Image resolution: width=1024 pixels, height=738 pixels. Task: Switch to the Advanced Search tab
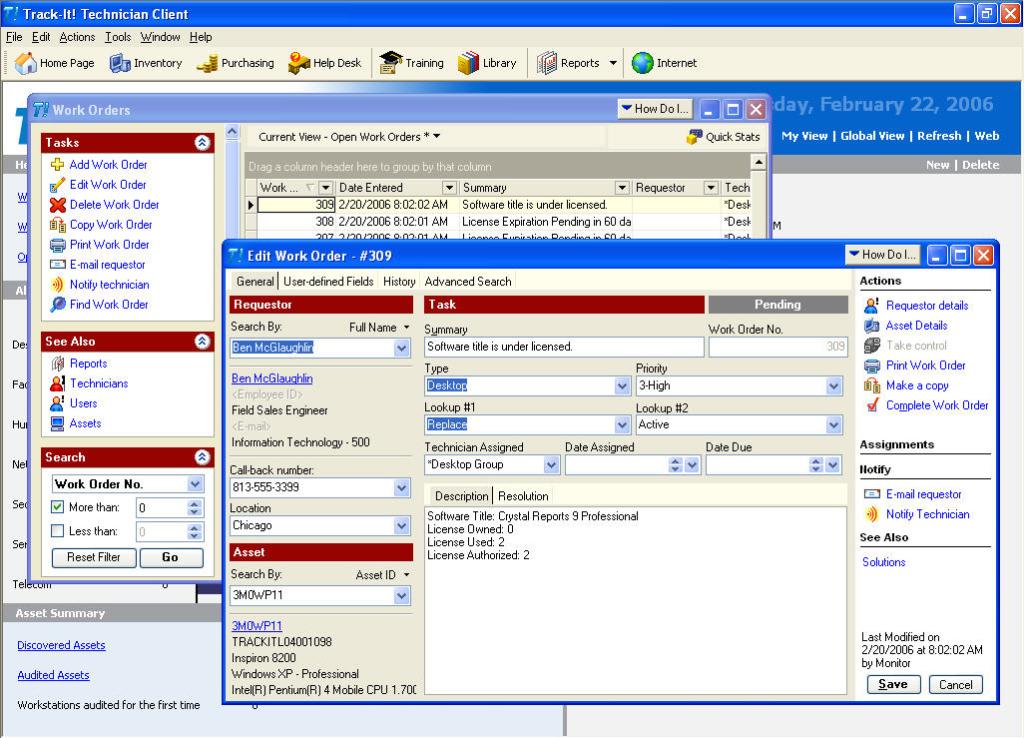(468, 281)
